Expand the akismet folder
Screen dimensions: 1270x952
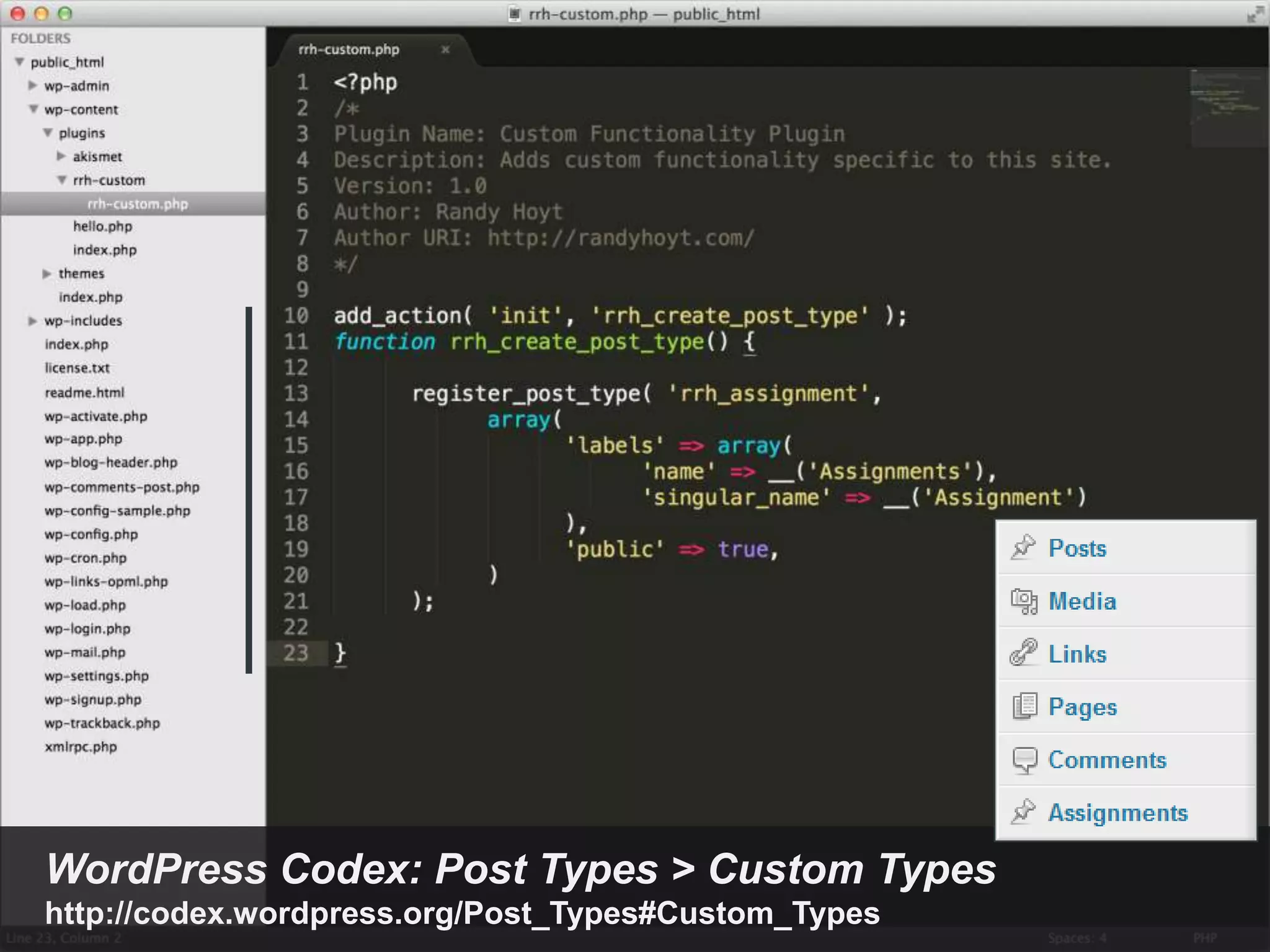click(61, 156)
